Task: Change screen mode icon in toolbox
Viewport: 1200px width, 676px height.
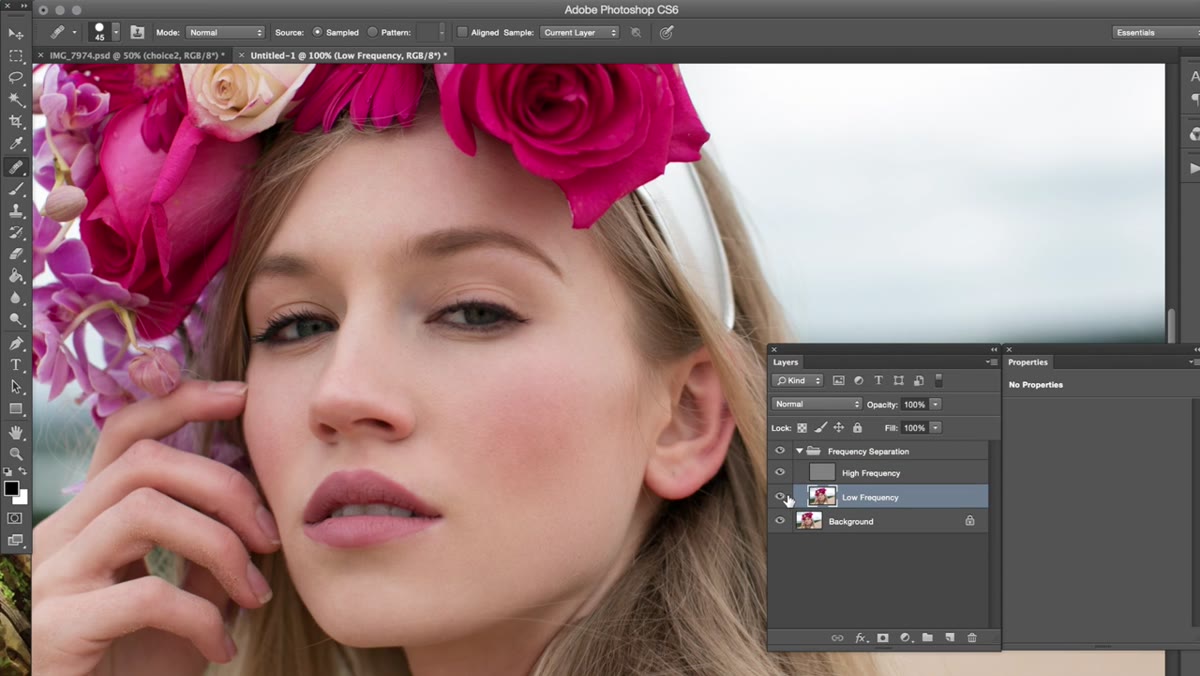Action: tap(15, 540)
